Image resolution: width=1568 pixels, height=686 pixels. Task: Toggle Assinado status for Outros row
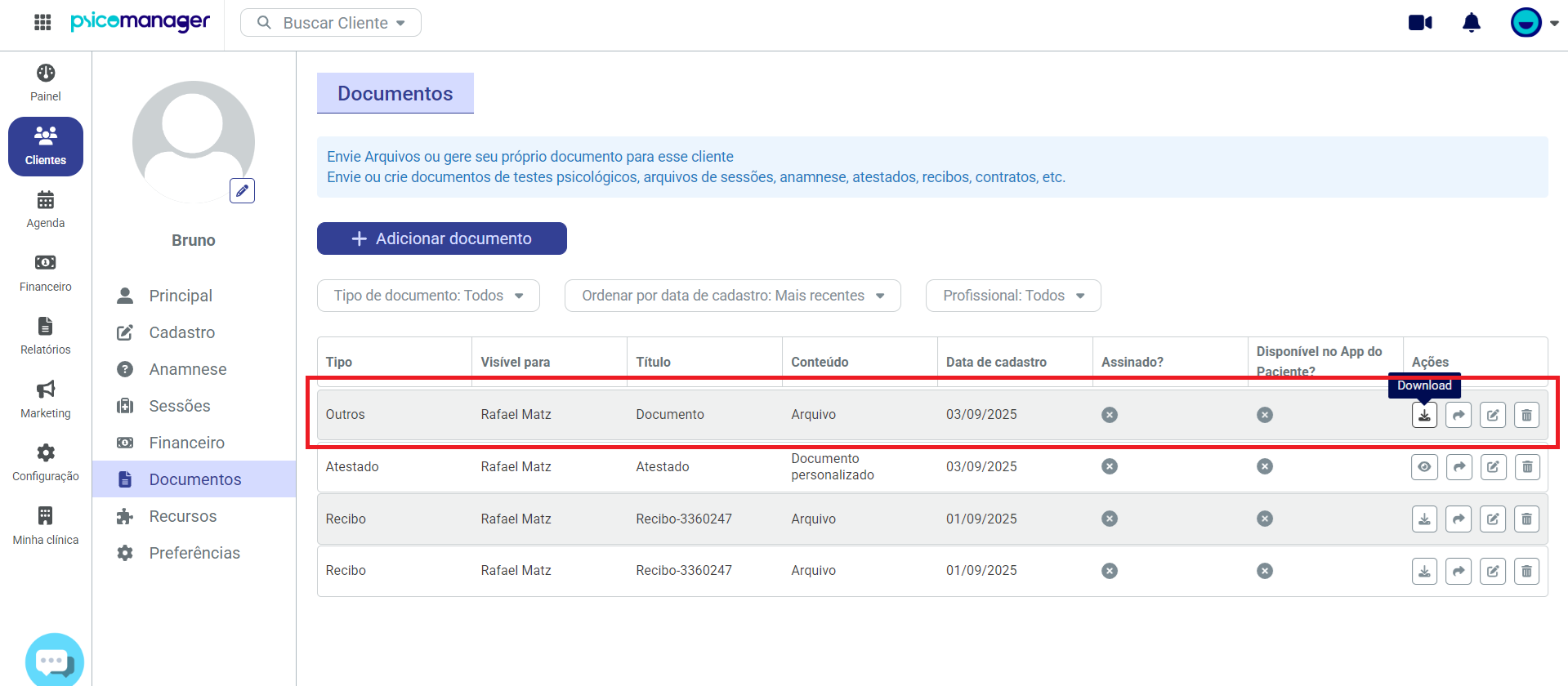(x=1110, y=415)
